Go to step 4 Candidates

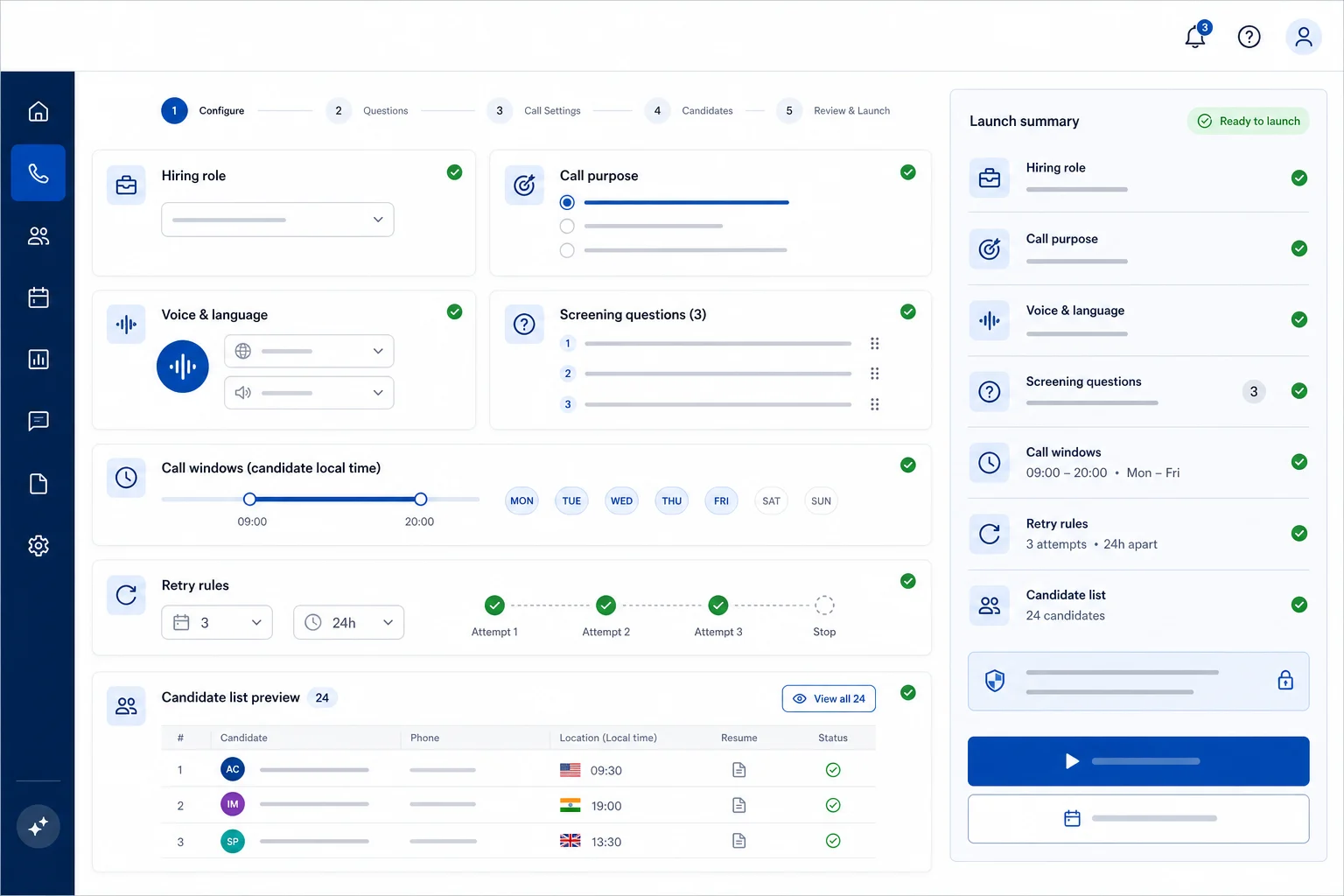(x=689, y=110)
